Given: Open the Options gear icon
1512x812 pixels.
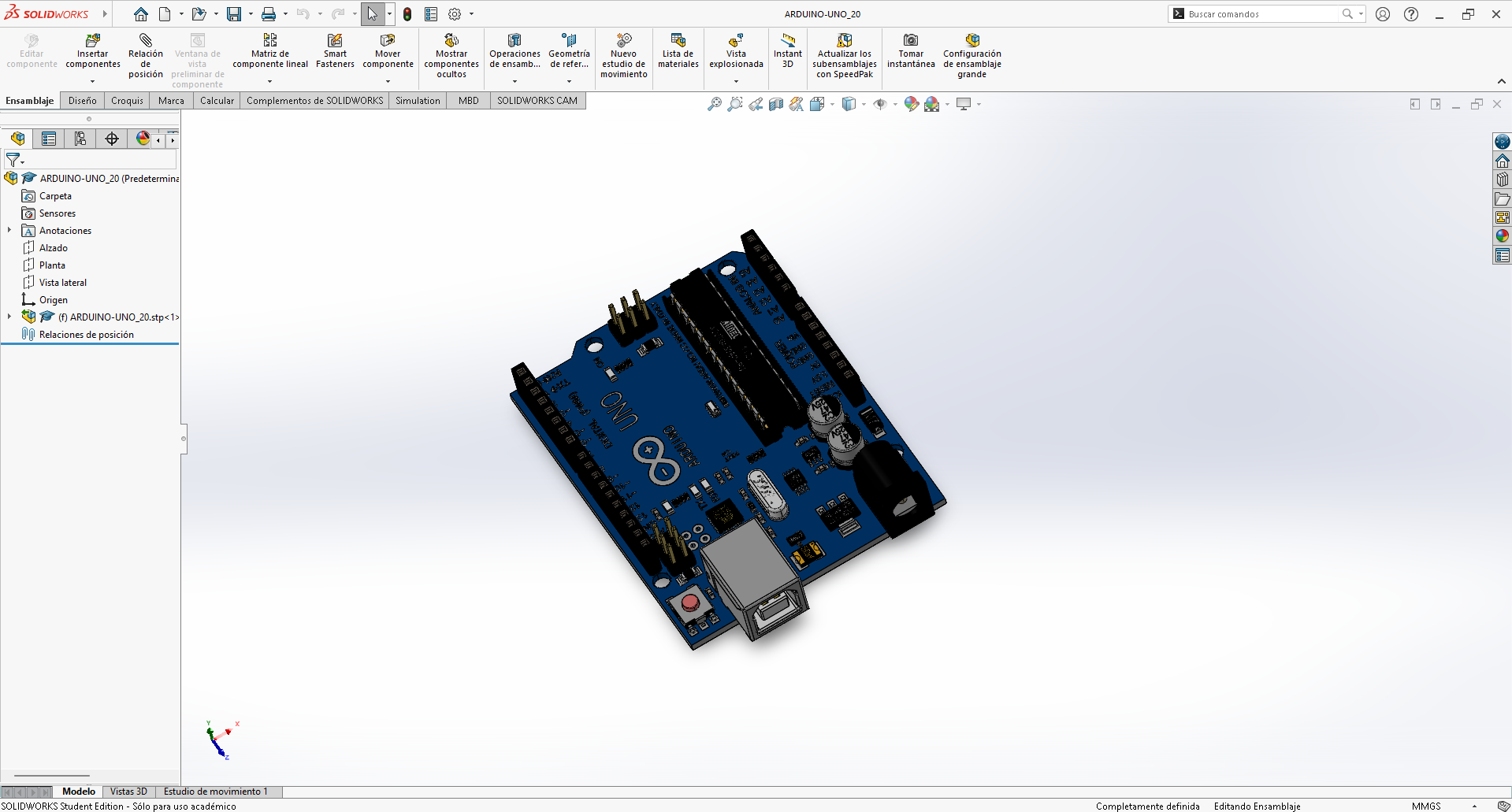Looking at the screenshot, I should click(455, 14).
